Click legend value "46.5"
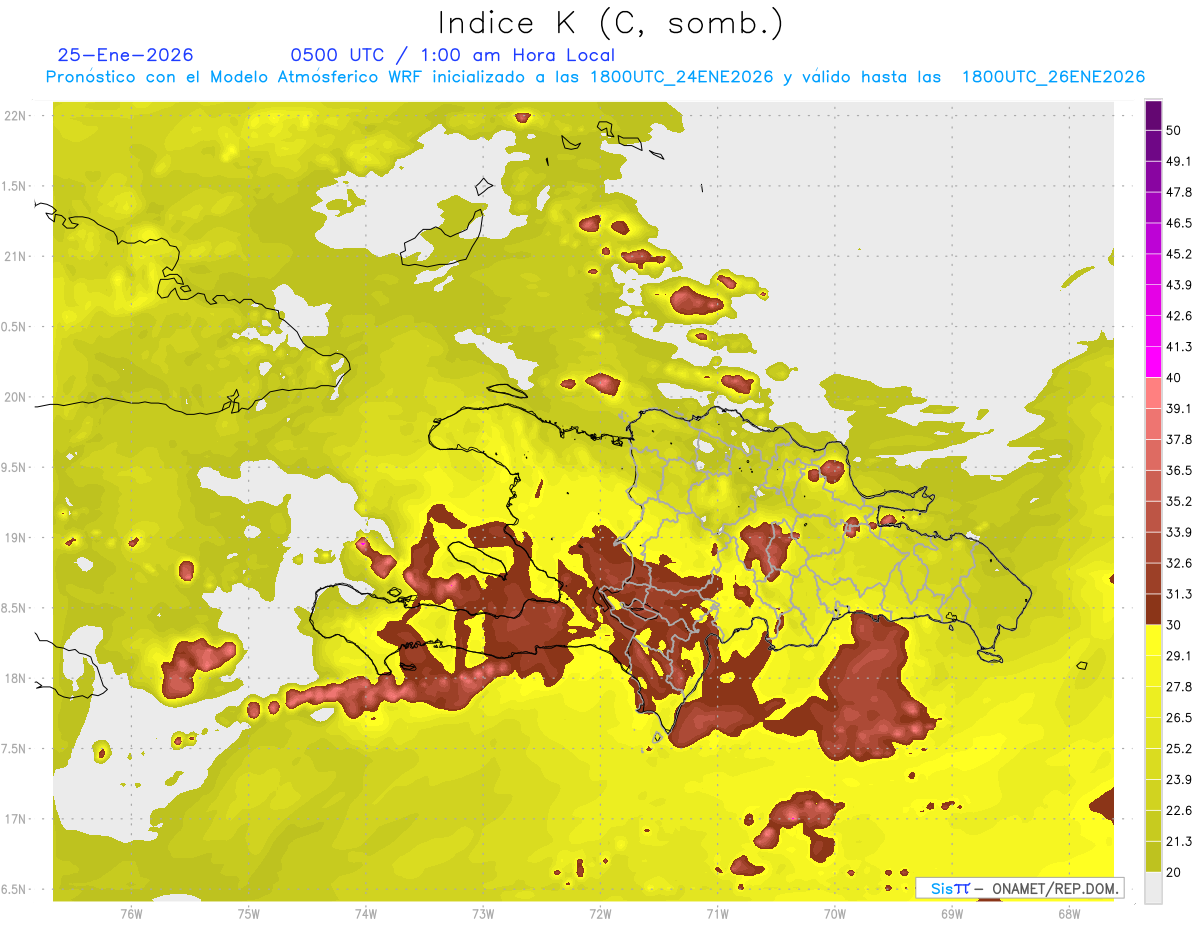 [1178, 223]
